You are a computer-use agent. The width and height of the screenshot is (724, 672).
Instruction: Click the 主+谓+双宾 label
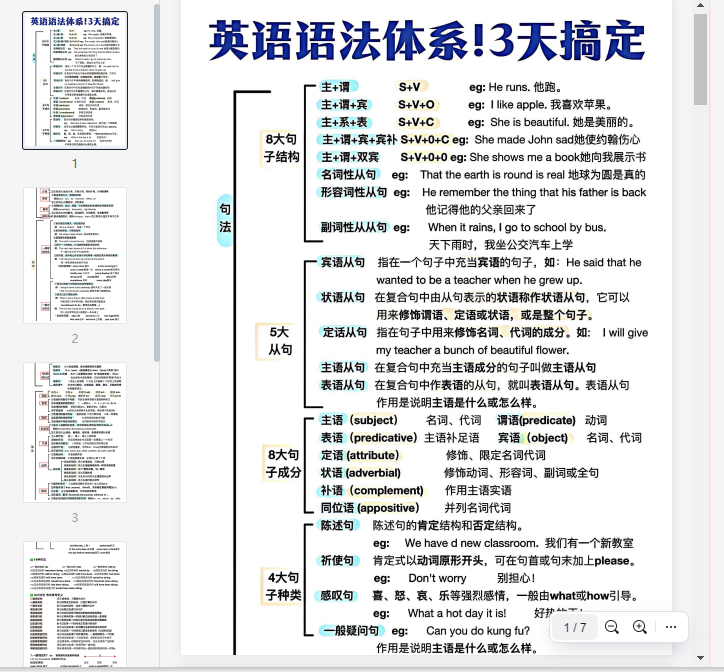click(x=350, y=157)
